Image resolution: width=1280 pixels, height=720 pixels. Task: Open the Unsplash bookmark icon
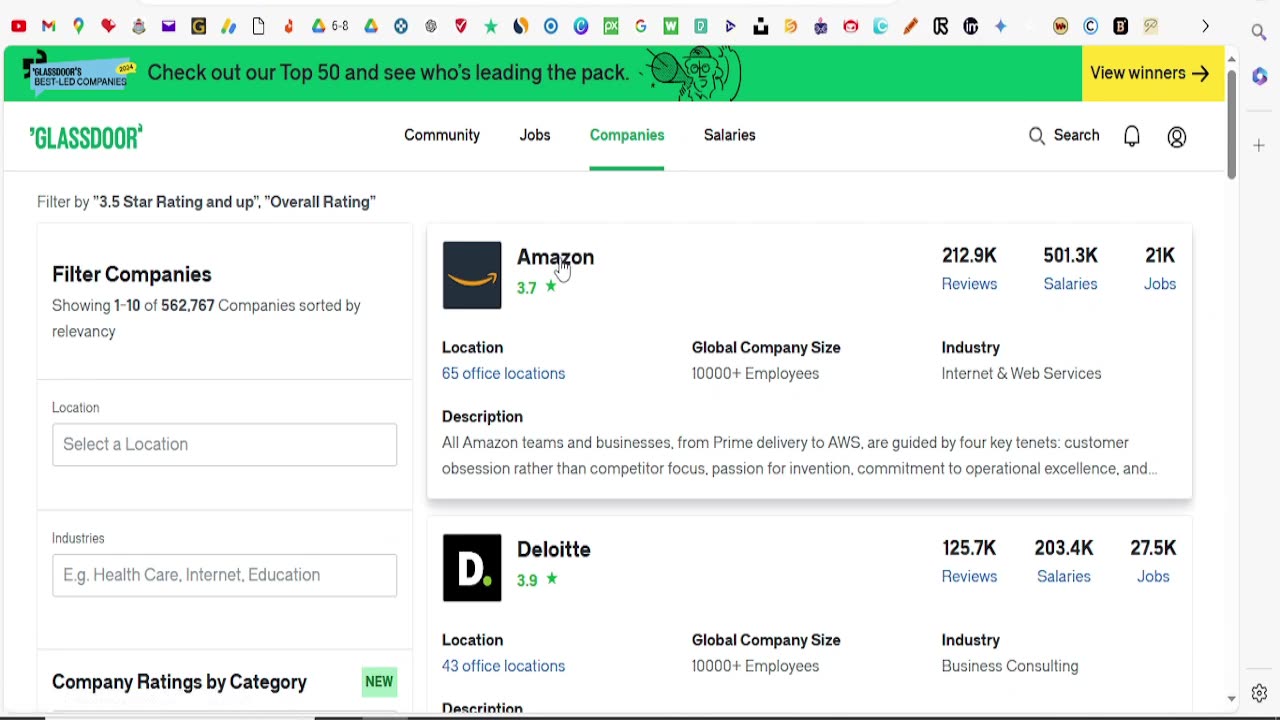761,27
